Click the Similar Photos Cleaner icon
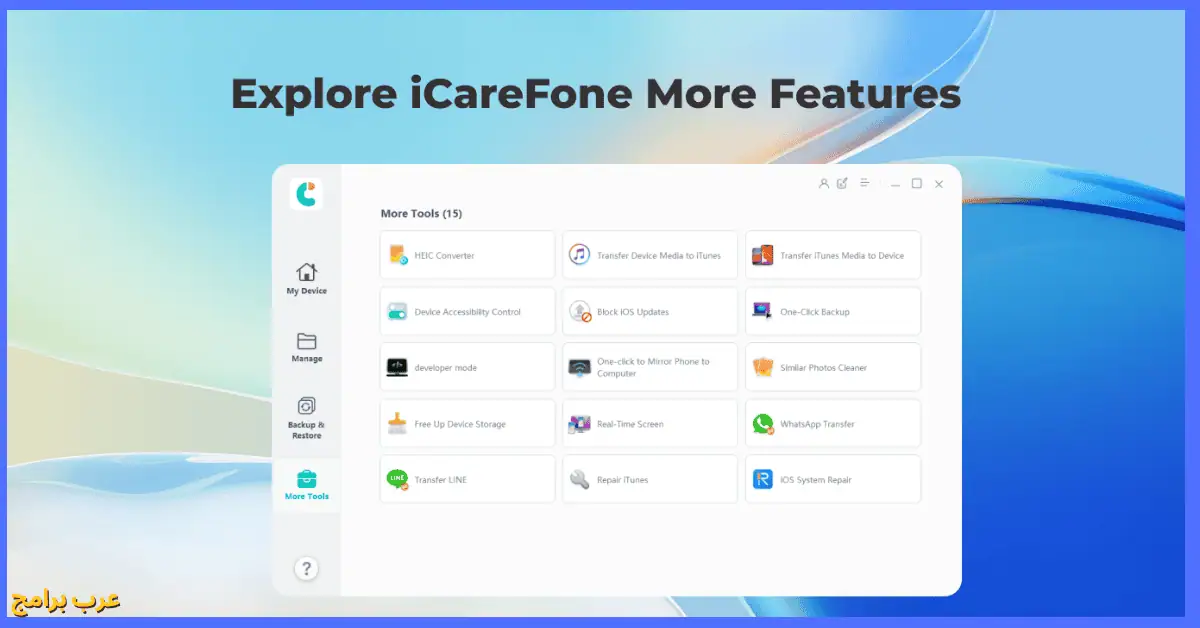This screenshot has width=1200, height=628. point(763,367)
